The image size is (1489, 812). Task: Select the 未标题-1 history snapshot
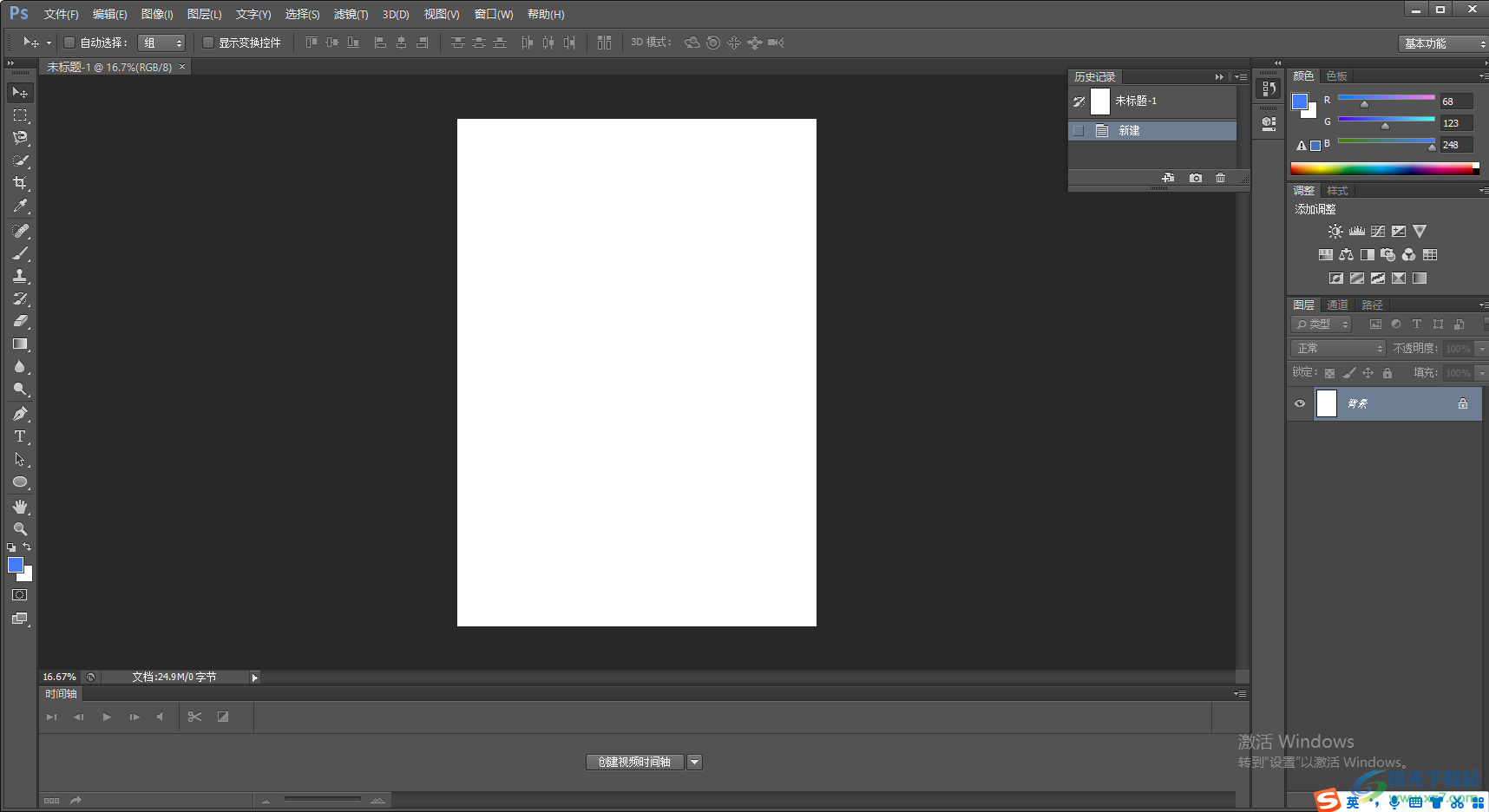1152,101
